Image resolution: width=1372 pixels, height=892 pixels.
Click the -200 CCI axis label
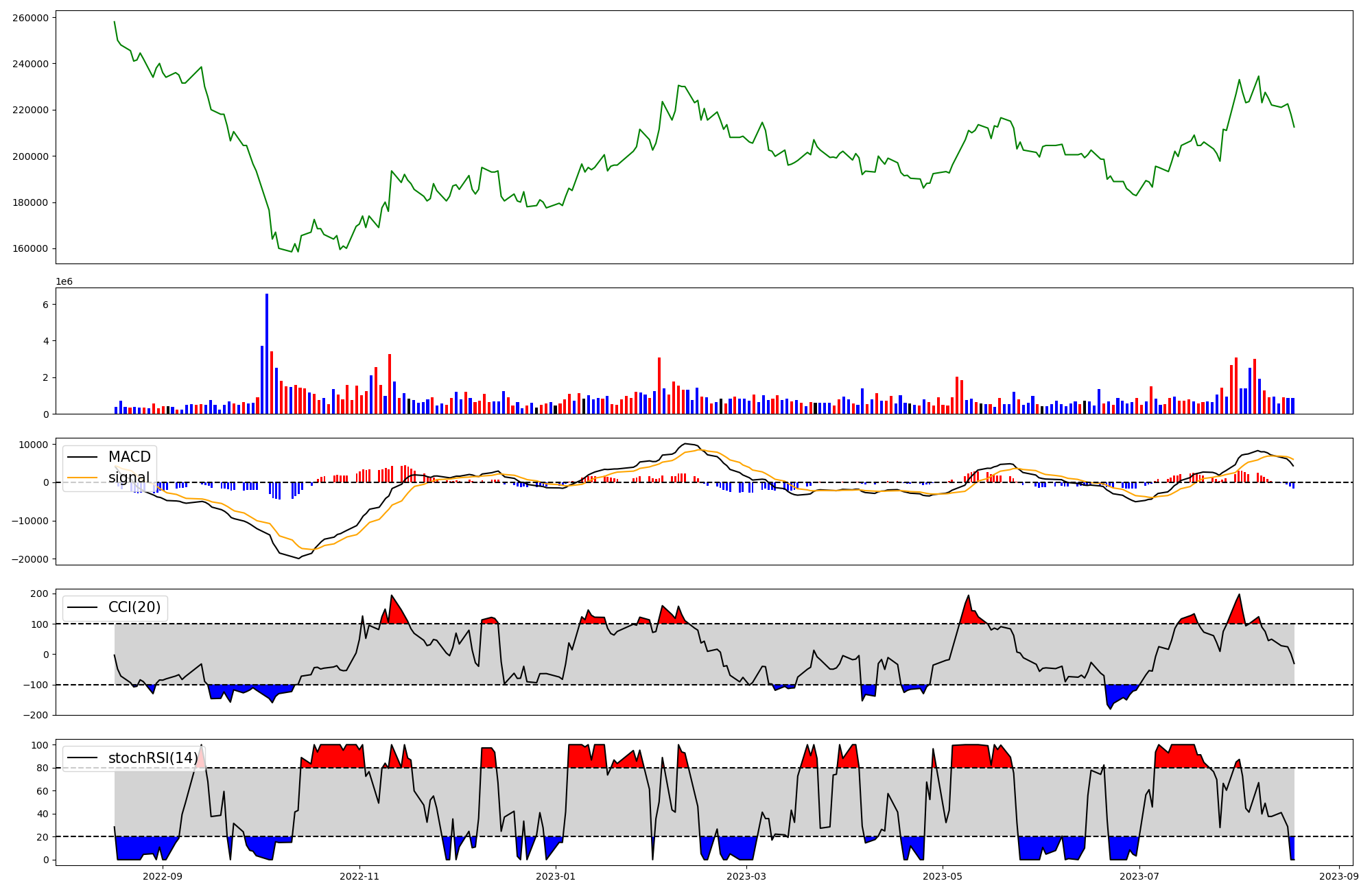point(36,715)
